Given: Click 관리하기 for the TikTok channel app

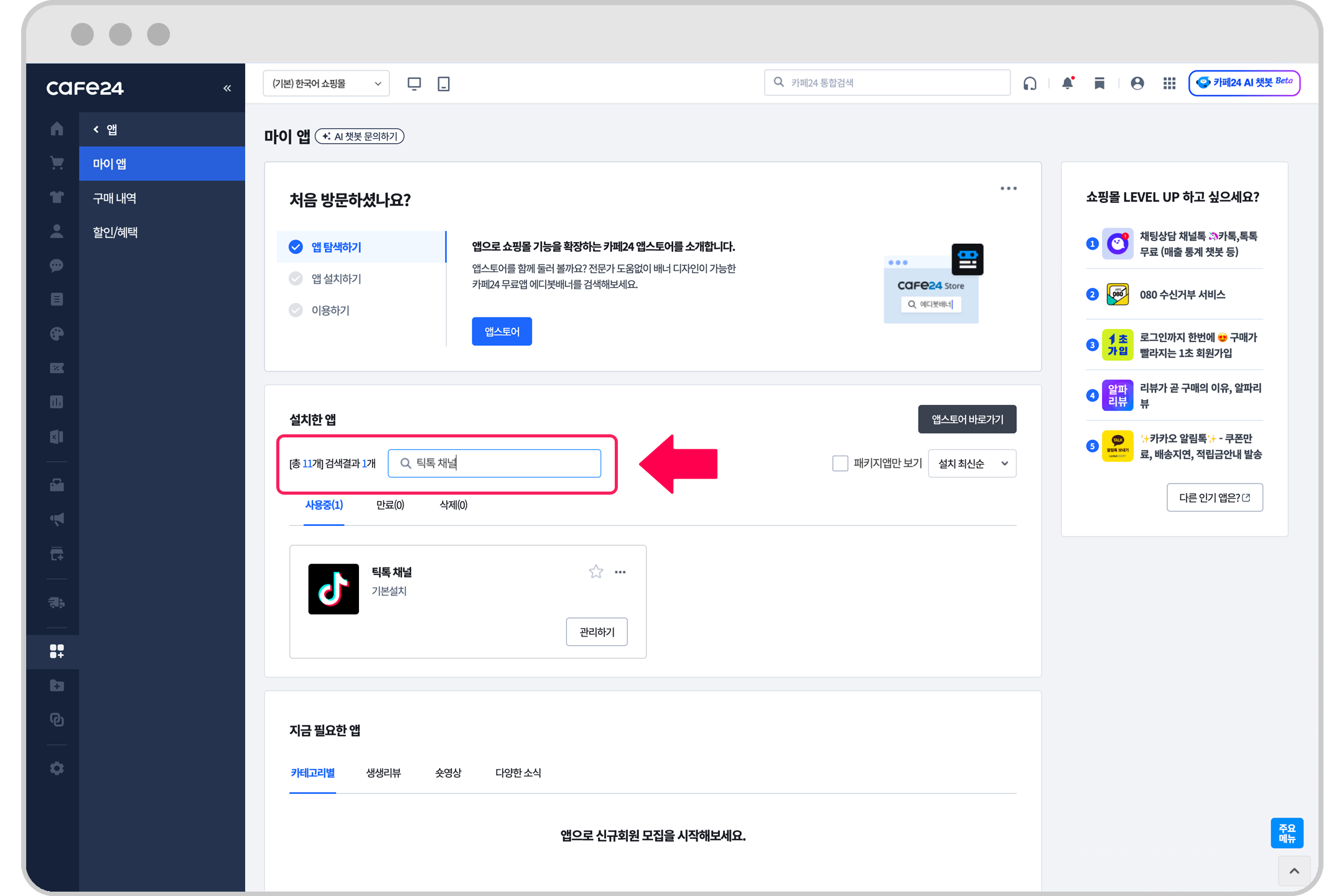Looking at the screenshot, I should tap(597, 632).
